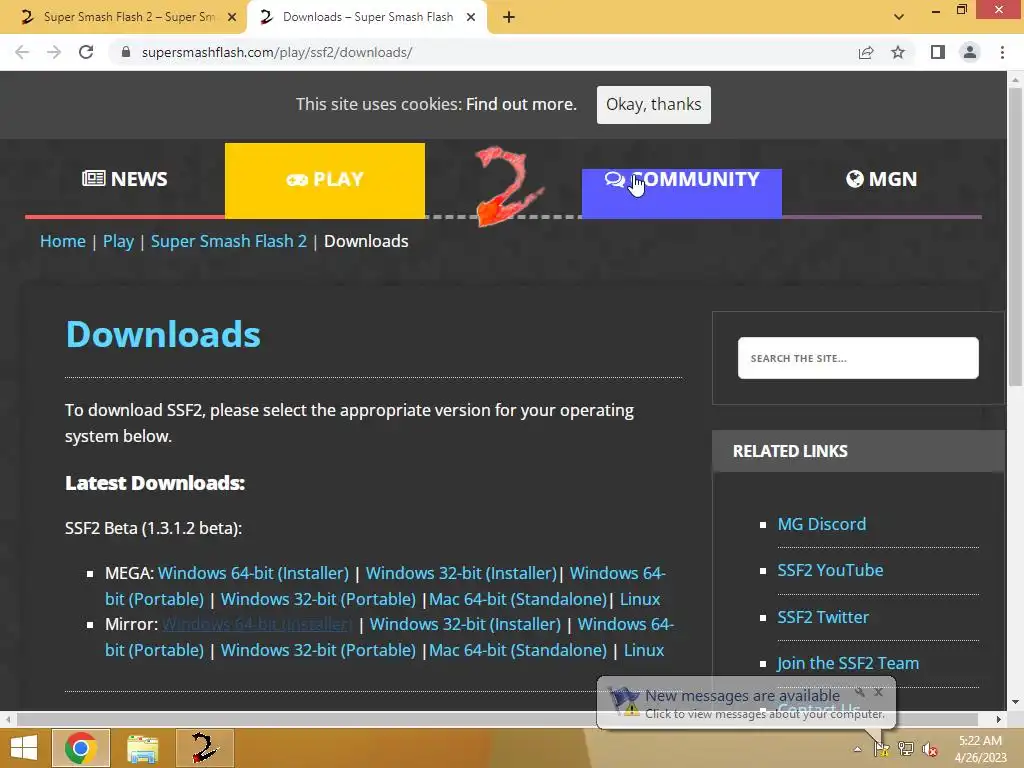Open the SSF2 Twitter link
Screen dimensions: 1024x768
(x=823, y=617)
